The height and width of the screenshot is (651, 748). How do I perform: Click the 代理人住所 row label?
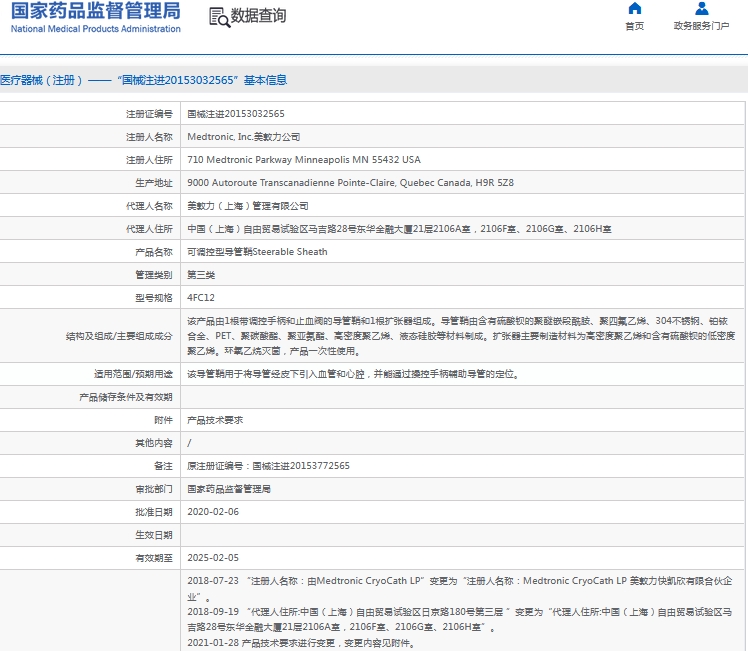[x=149, y=229]
